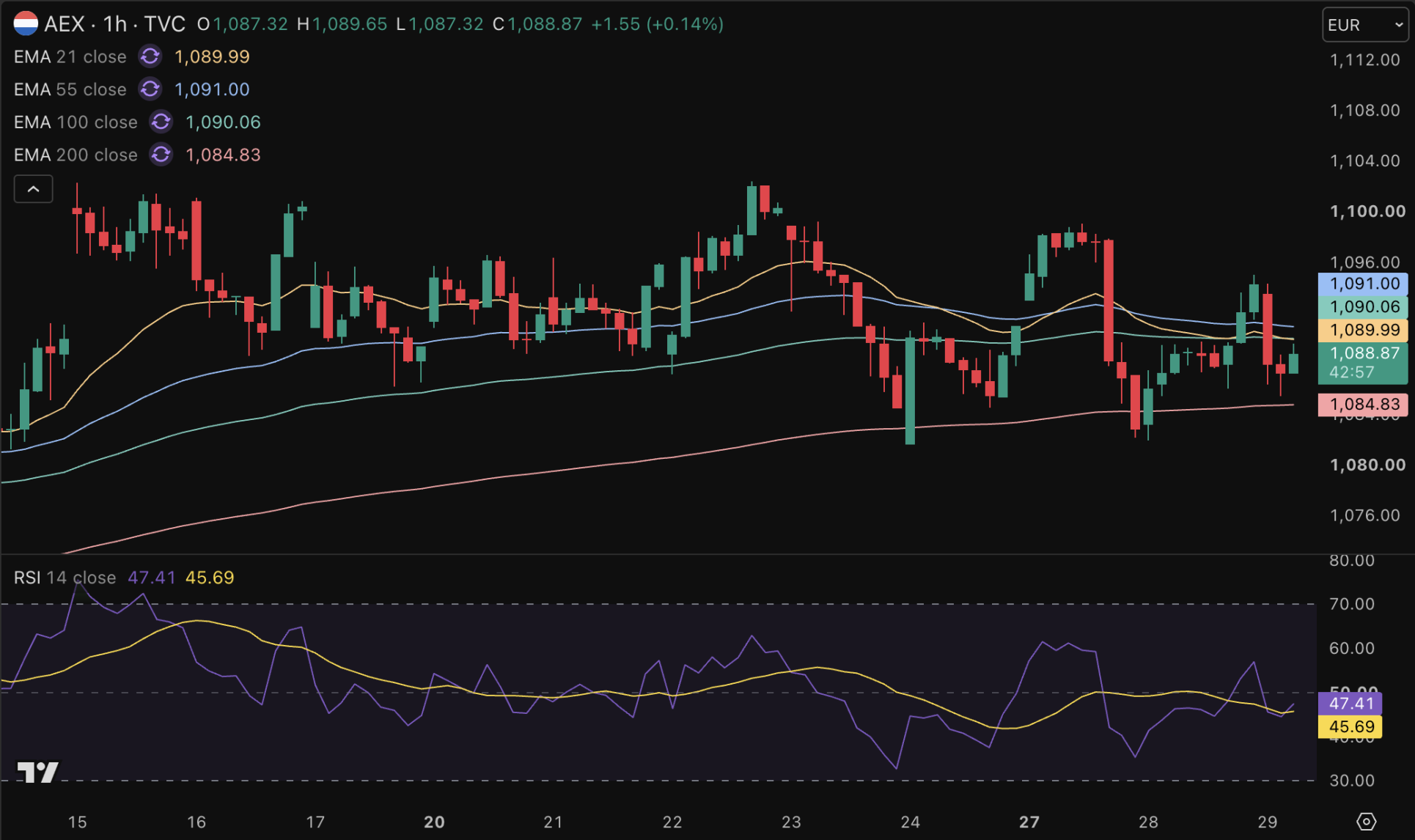Image resolution: width=1415 pixels, height=840 pixels.
Task: Click the RSI MA value 45.69 in legend
Action: tap(210, 578)
